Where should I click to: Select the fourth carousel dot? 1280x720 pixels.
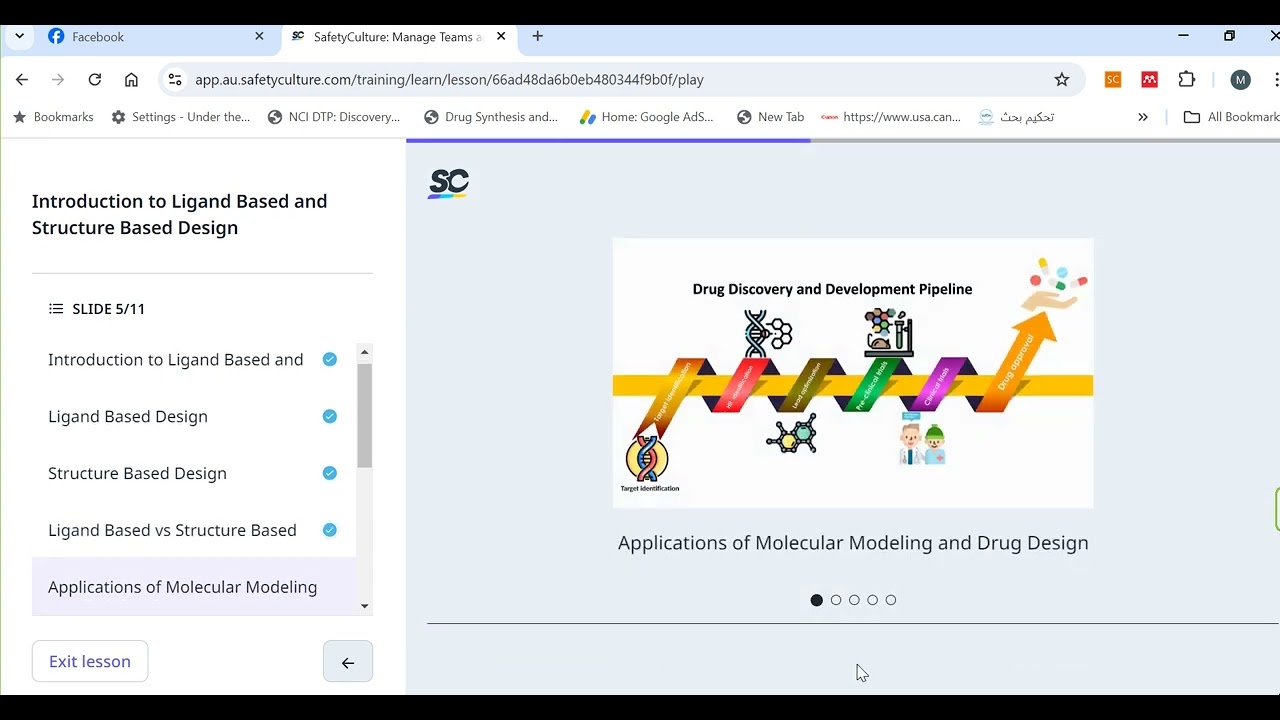(x=873, y=600)
